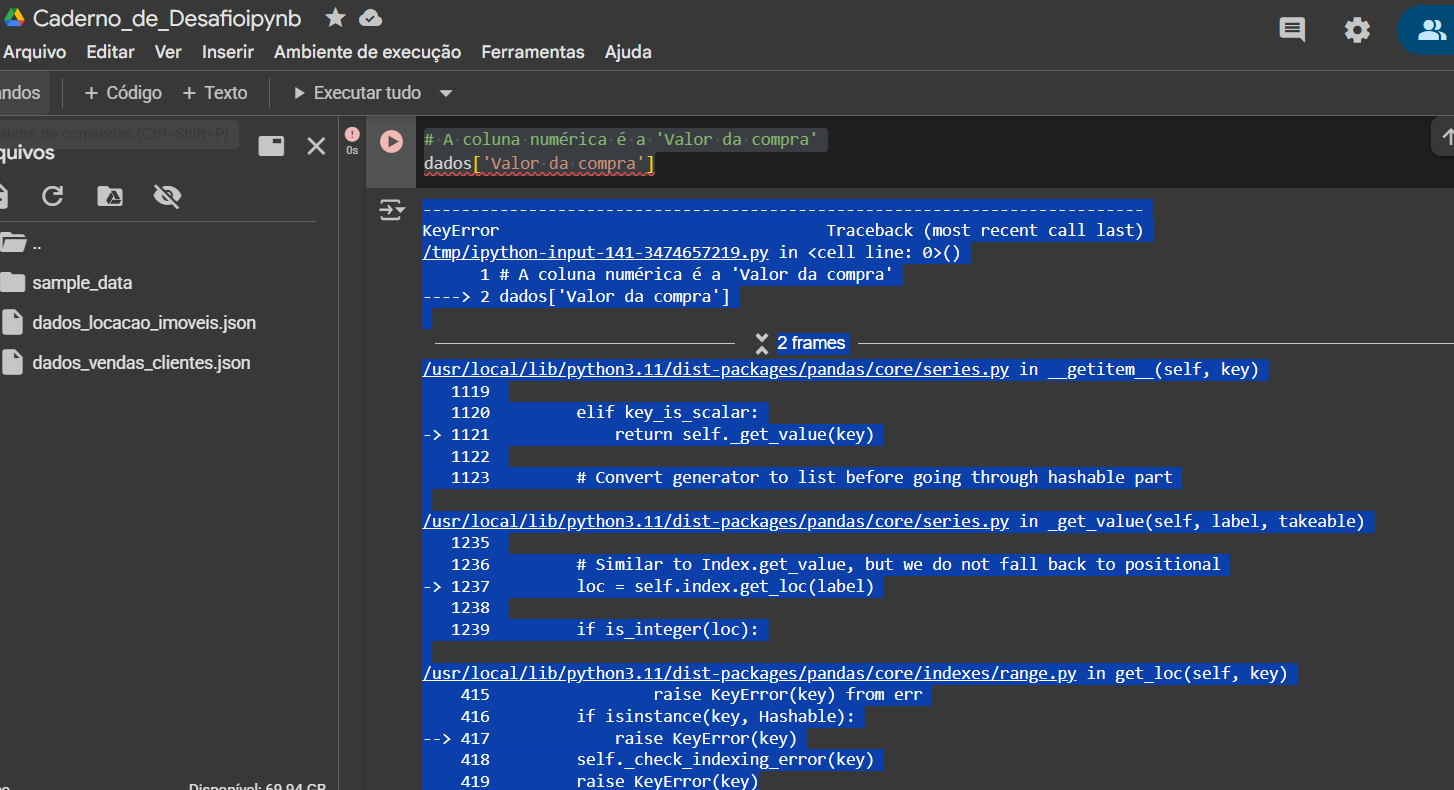Viewport: 1454px width, 790px height.
Task: Run the cell with the play button
Action: point(391,143)
